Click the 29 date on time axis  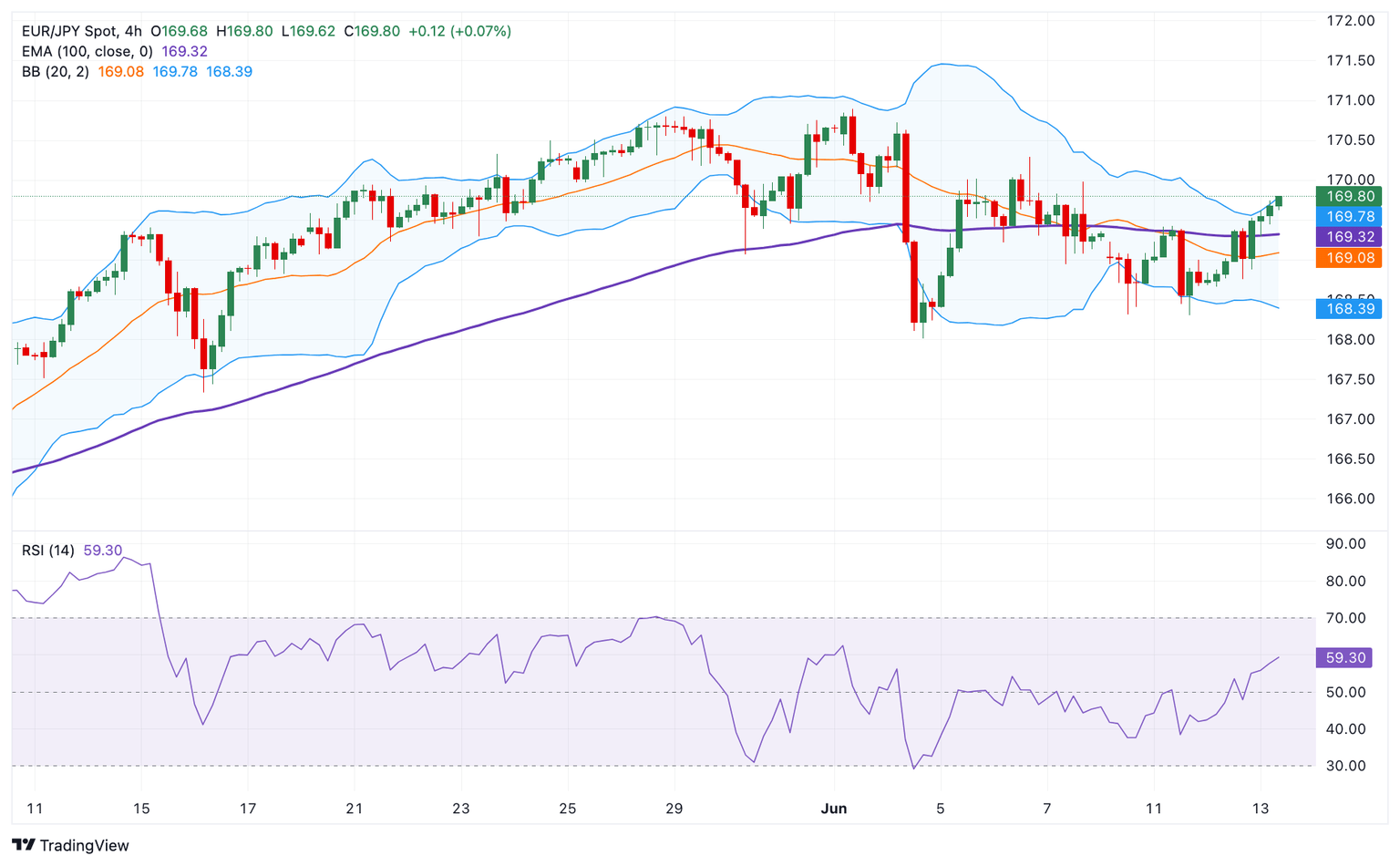tap(674, 809)
